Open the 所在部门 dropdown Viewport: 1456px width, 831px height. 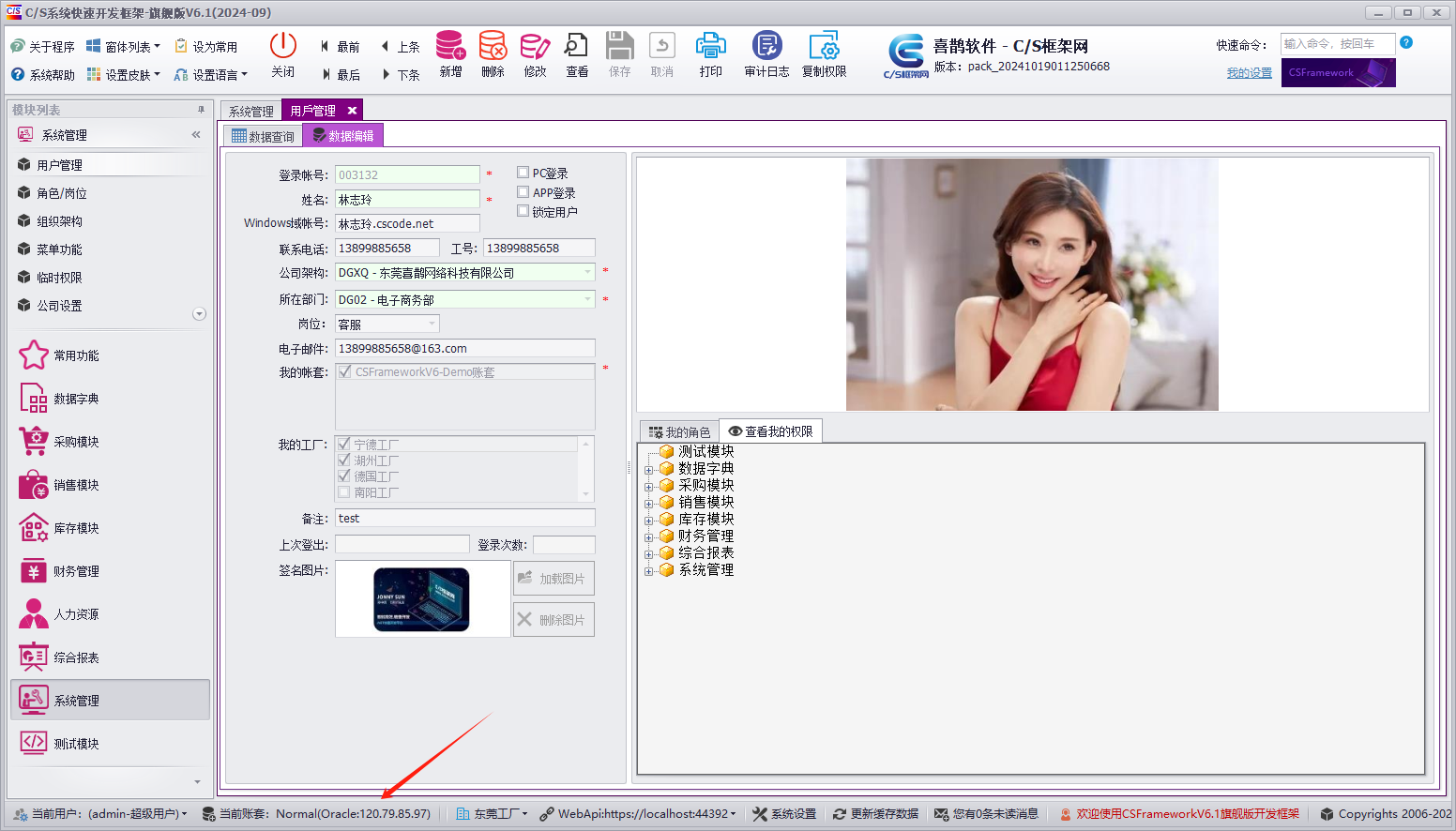click(588, 299)
